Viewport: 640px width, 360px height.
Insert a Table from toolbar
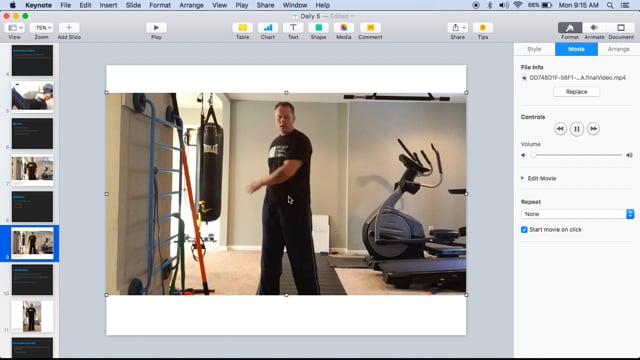[242, 27]
